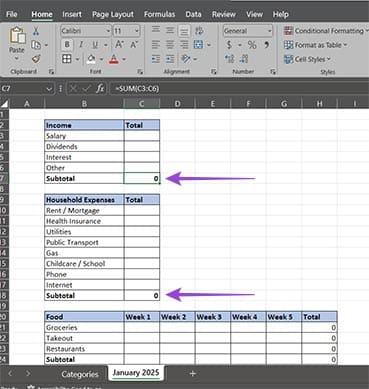Click the Merge & Center icon
This screenshot has width=369, height=389.
click(199, 45)
